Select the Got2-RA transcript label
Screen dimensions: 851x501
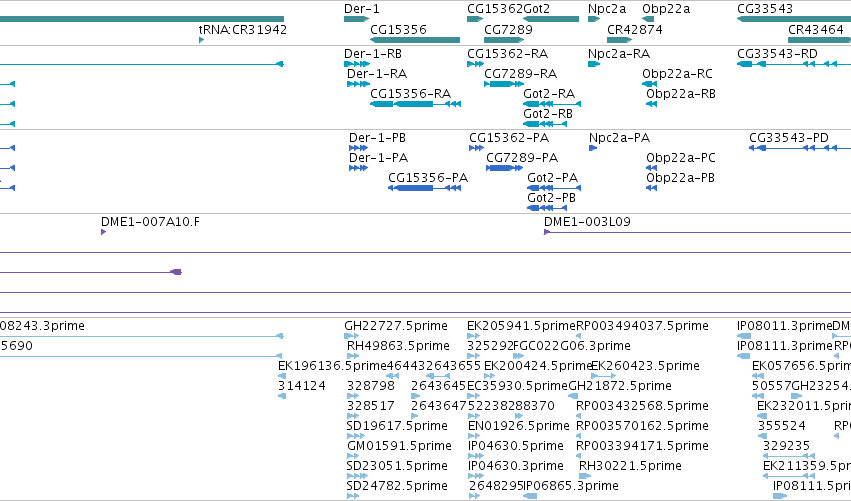click(549, 94)
